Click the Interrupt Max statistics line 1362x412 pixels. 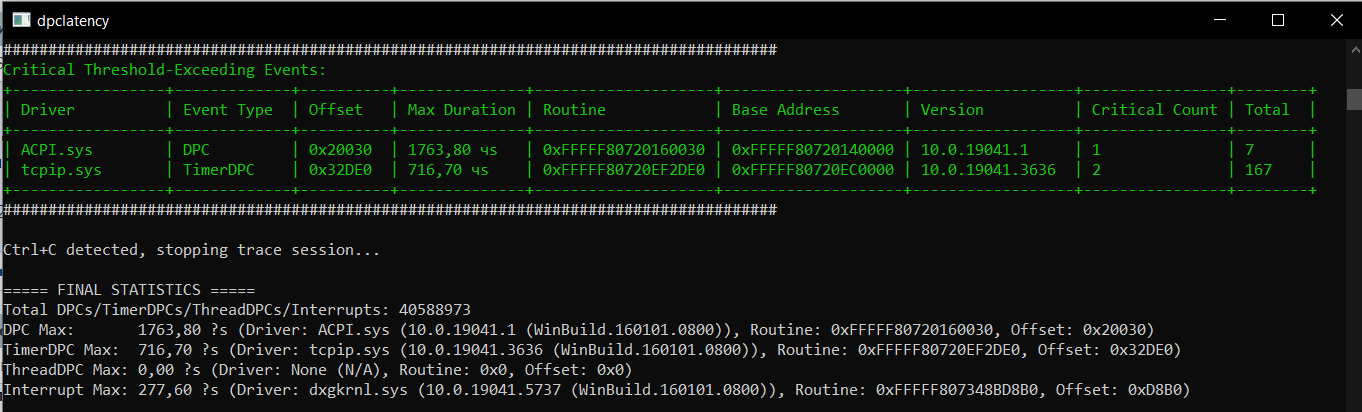pos(596,390)
